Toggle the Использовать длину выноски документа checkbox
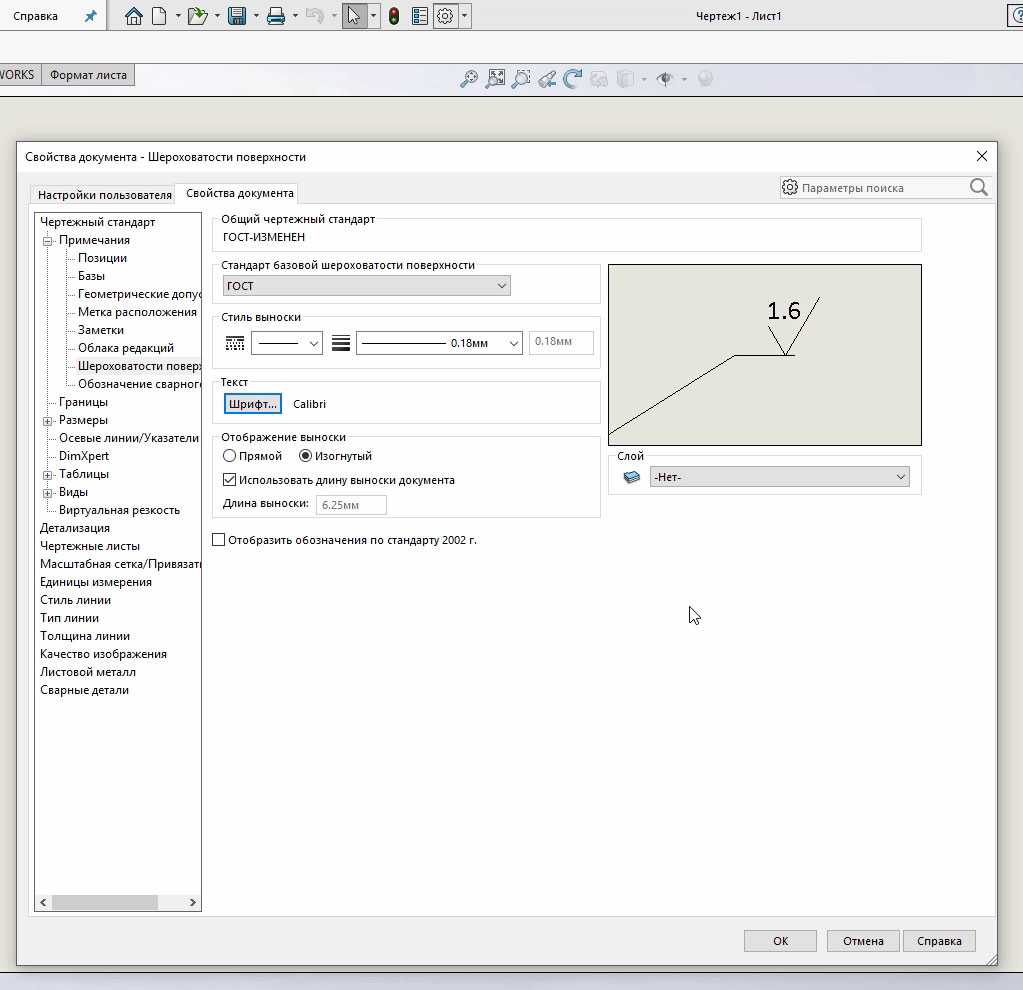Screen dimensions: 1023x990 point(230,480)
